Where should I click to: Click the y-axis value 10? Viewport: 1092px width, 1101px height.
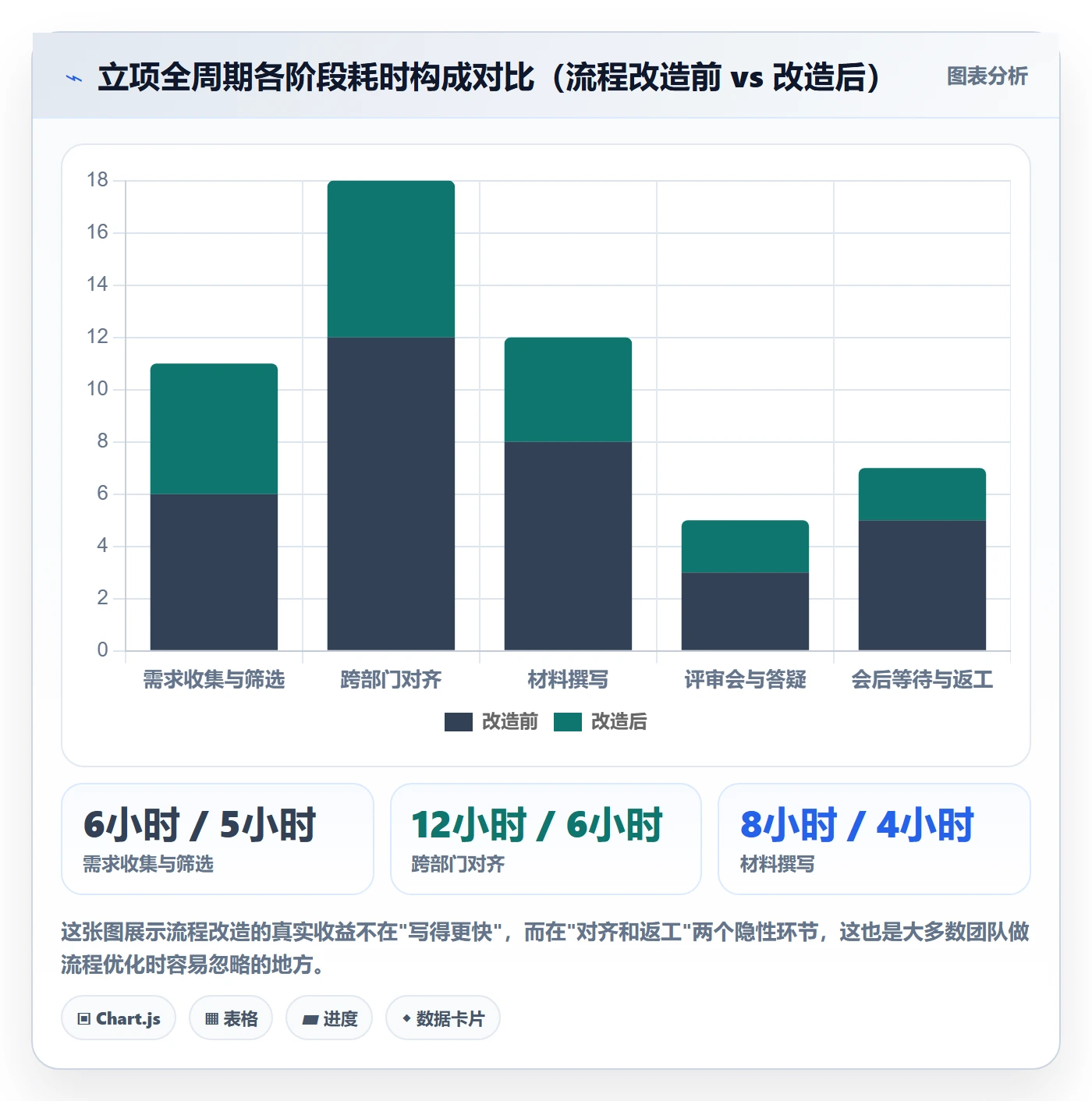(97, 389)
